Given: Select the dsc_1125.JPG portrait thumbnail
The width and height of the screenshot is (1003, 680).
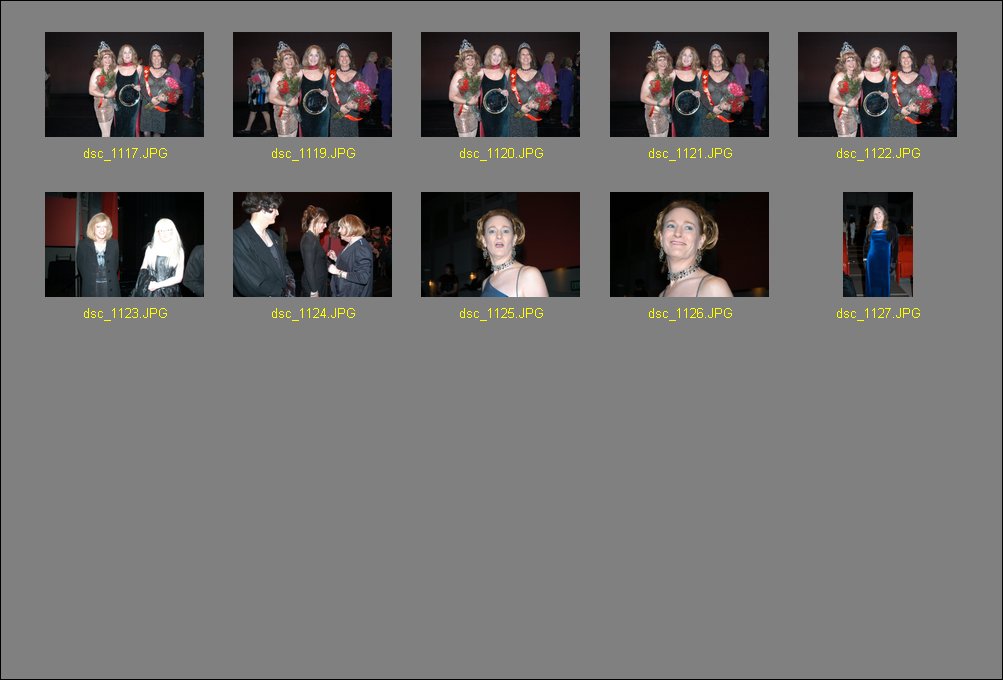Looking at the screenshot, I should coord(500,244).
